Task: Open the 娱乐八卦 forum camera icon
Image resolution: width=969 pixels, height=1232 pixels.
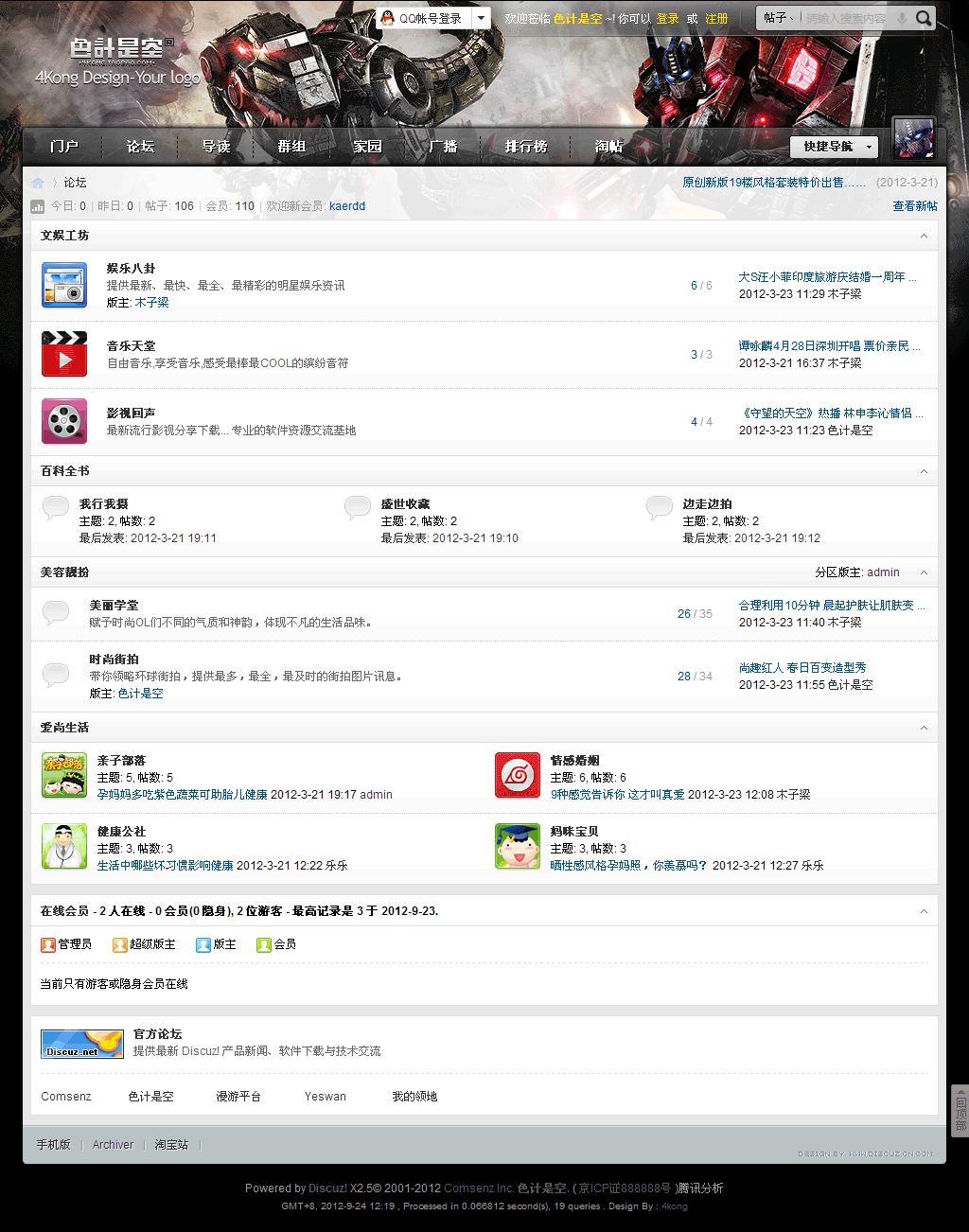Action: click(x=64, y=285)
